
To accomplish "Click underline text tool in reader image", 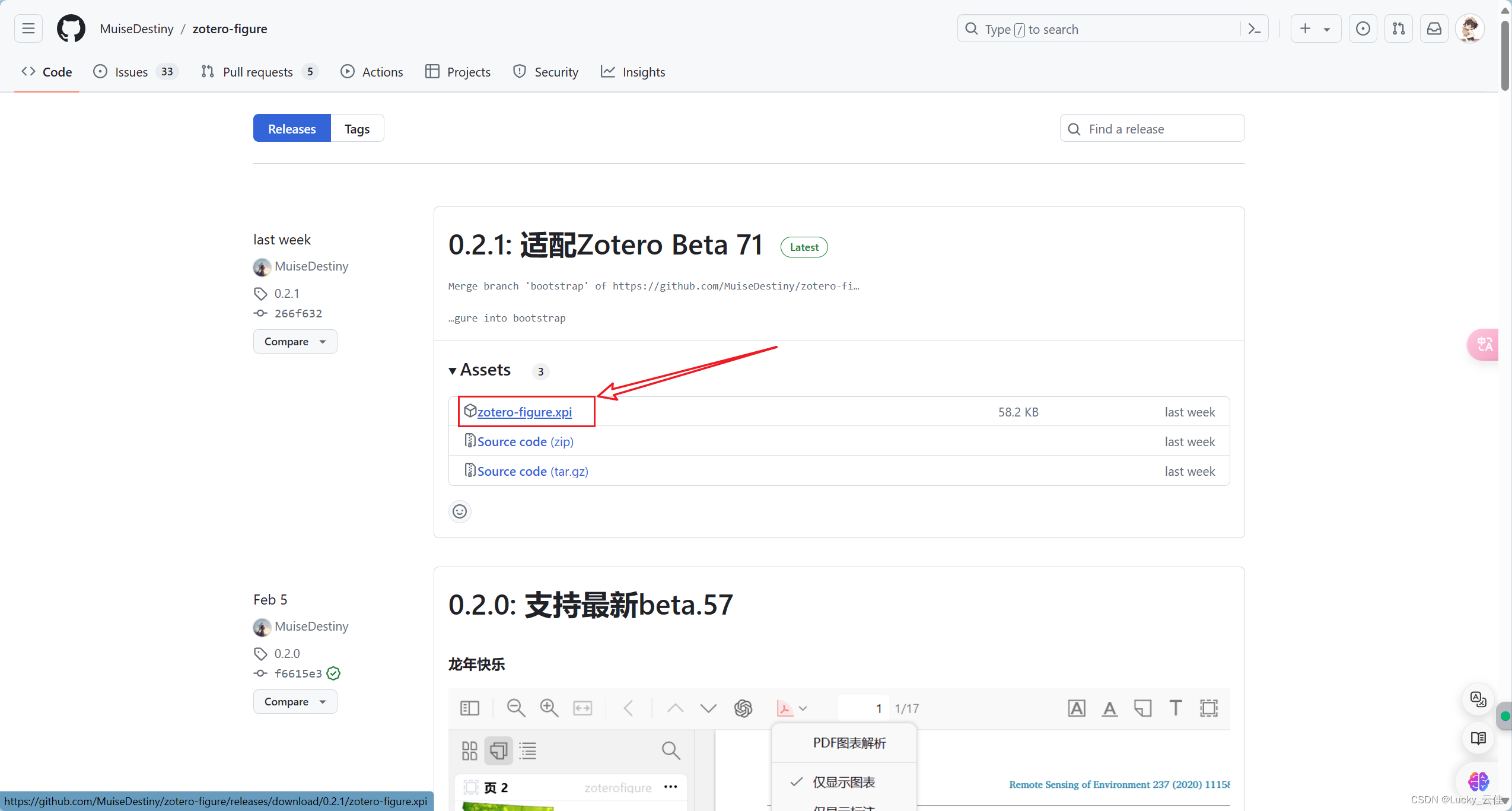I will (1109, 708).
